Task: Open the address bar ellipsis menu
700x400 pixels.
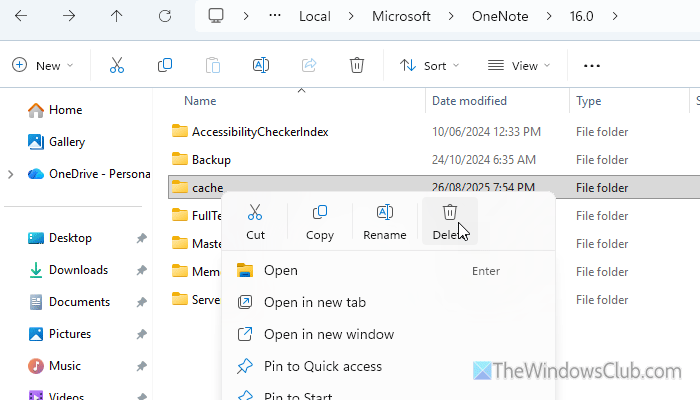Action: [275, 16]
